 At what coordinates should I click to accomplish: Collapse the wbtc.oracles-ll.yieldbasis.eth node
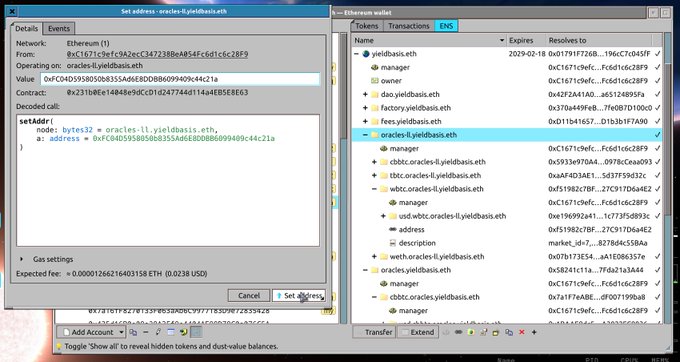[374, 189]
